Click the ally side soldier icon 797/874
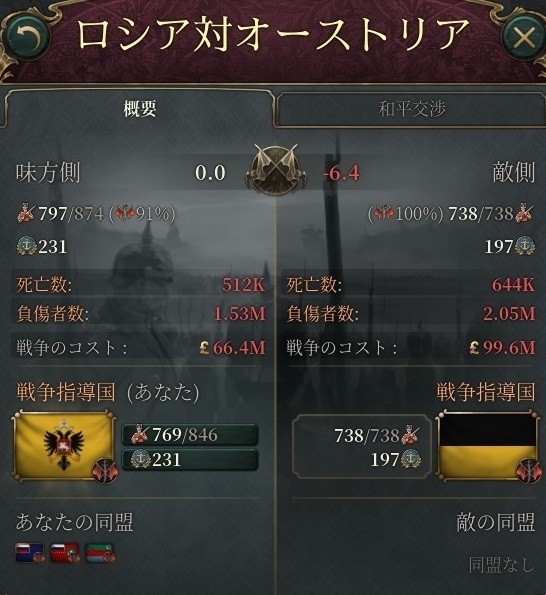The image size is (546, 595). [26, 213]
